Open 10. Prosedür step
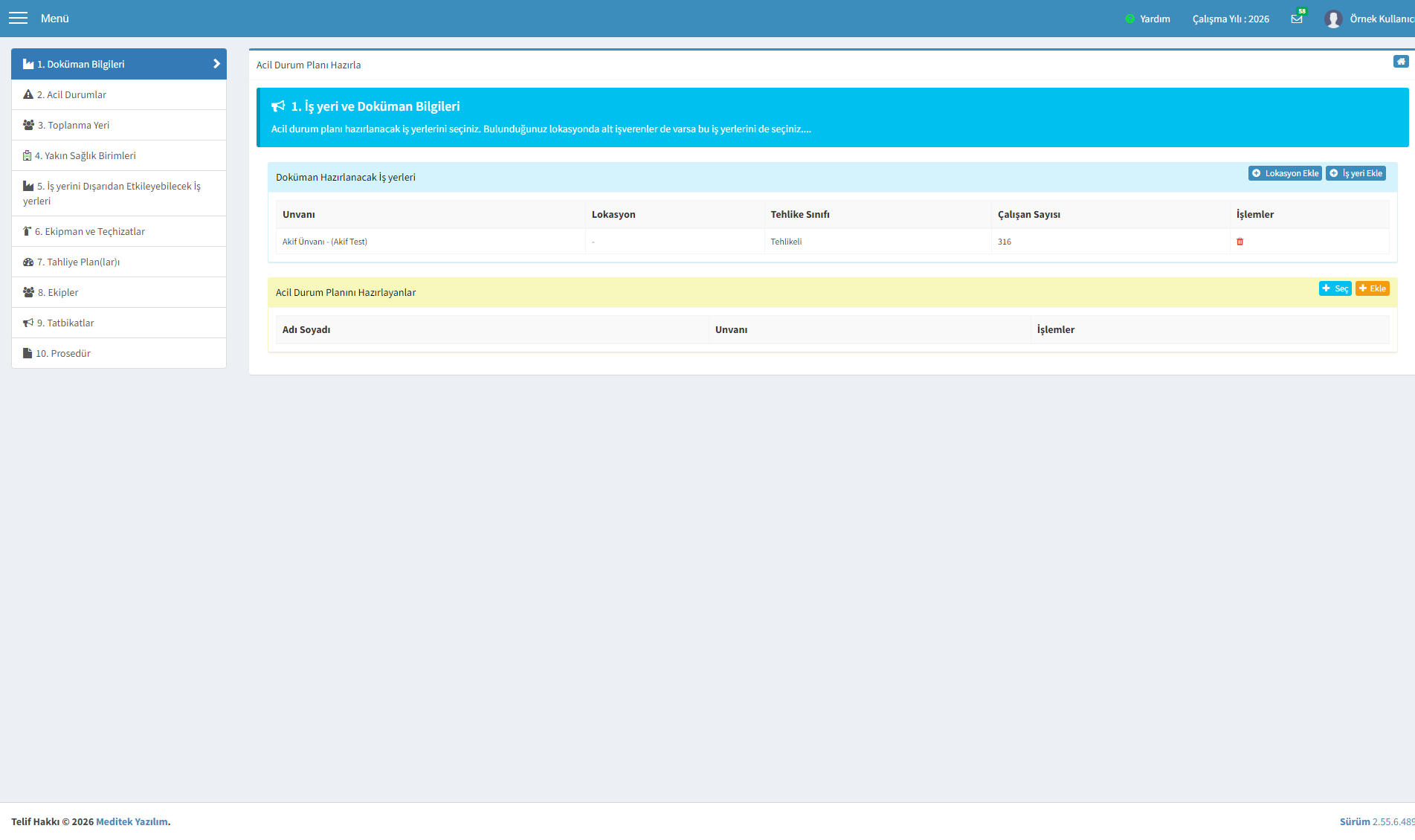Screen dimensions: 1415x840 119,353
